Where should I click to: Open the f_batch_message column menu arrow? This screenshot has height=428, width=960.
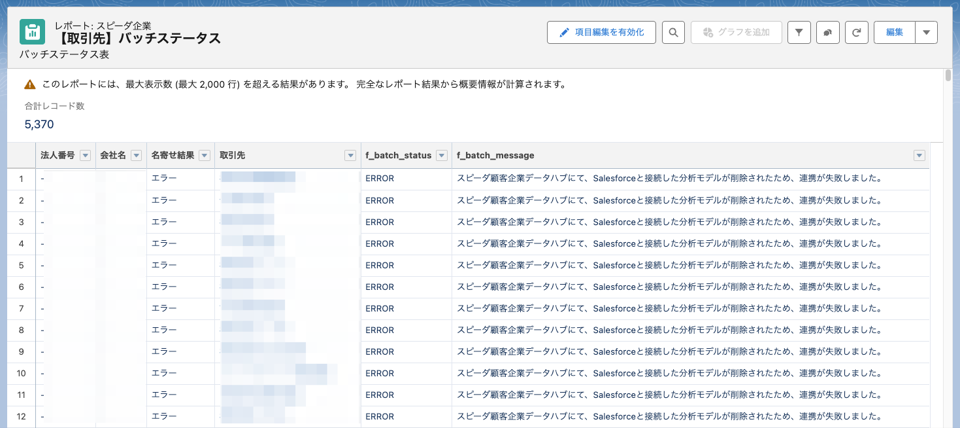pos(919,156)
